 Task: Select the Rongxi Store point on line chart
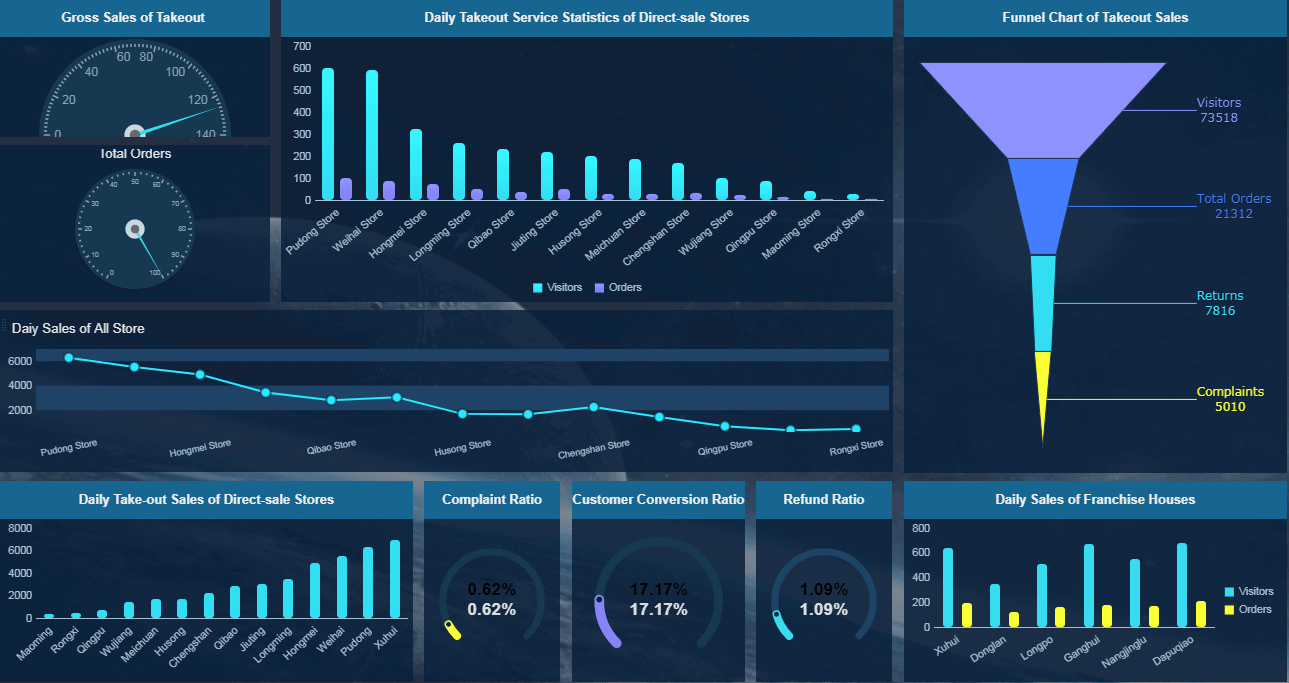[x=856, y=429]
